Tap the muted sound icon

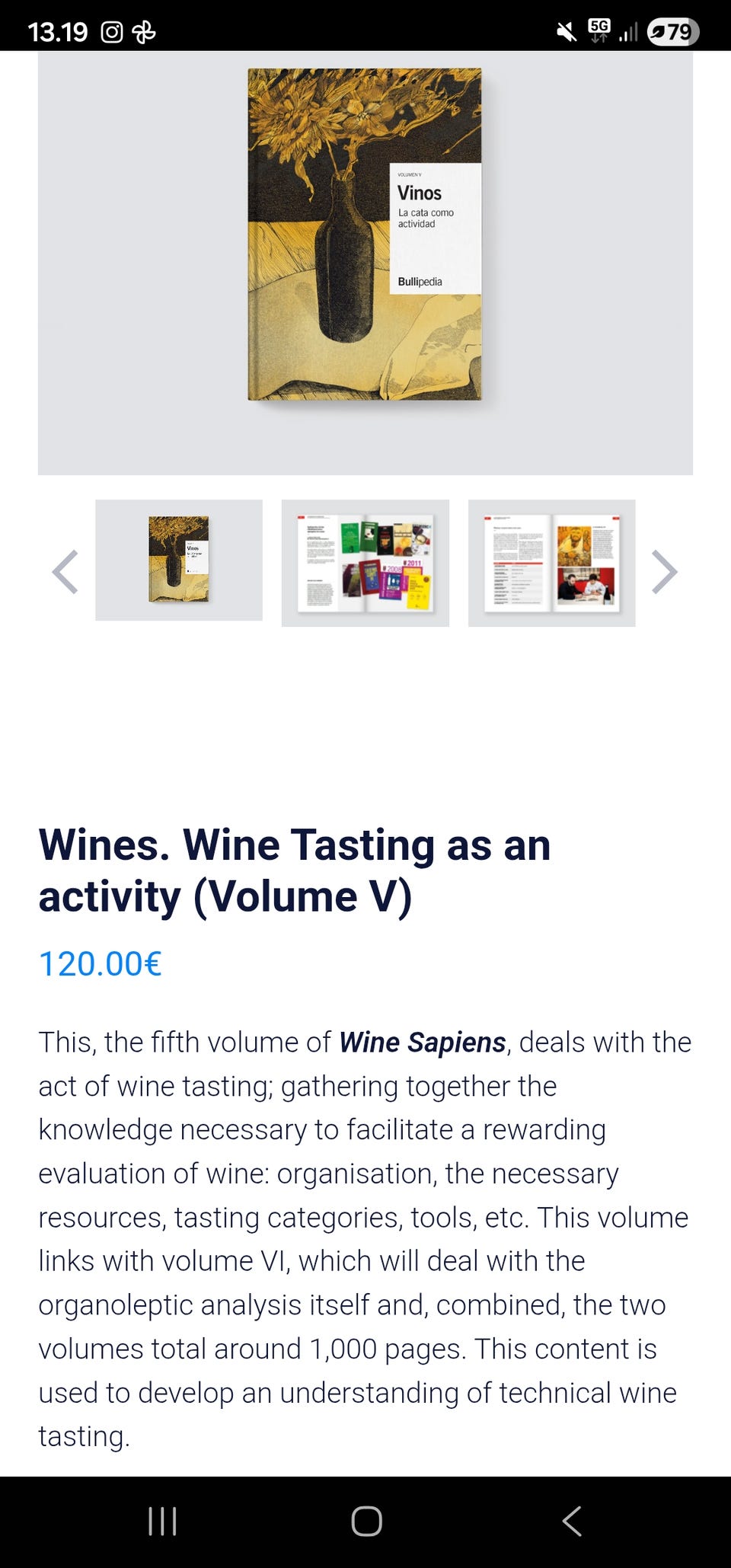click(566, 32)
